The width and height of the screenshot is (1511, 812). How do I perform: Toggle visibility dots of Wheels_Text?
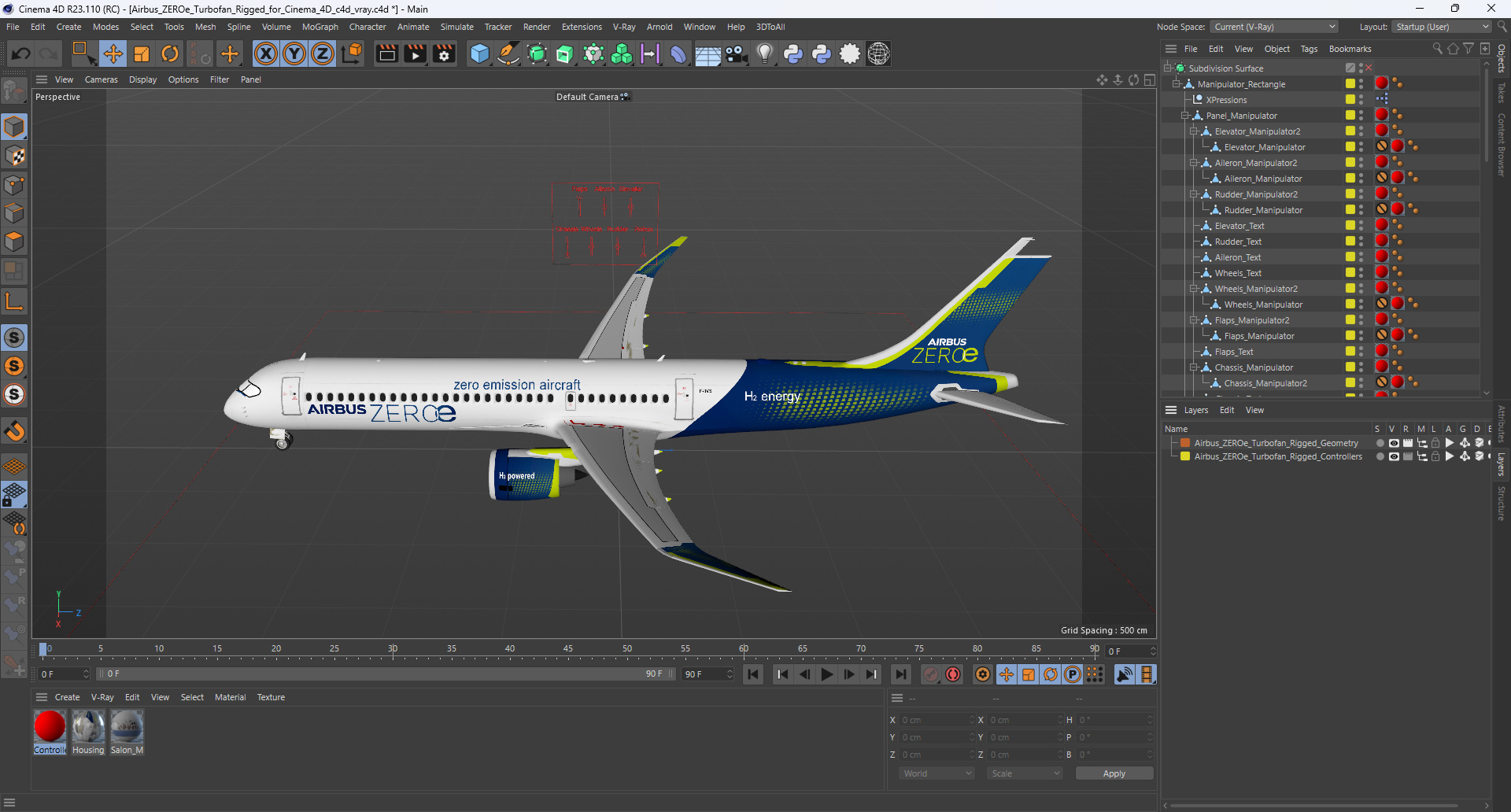[1361, 273]
